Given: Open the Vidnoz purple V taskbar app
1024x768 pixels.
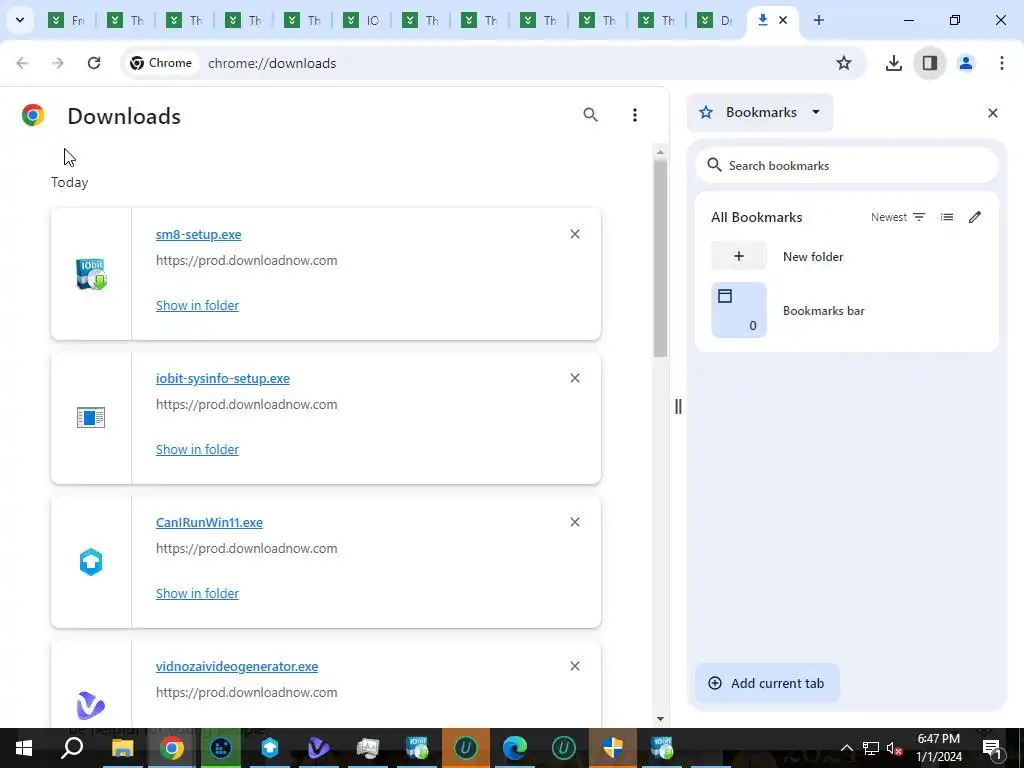Looking at the screenshot, I should pos(319,748).
